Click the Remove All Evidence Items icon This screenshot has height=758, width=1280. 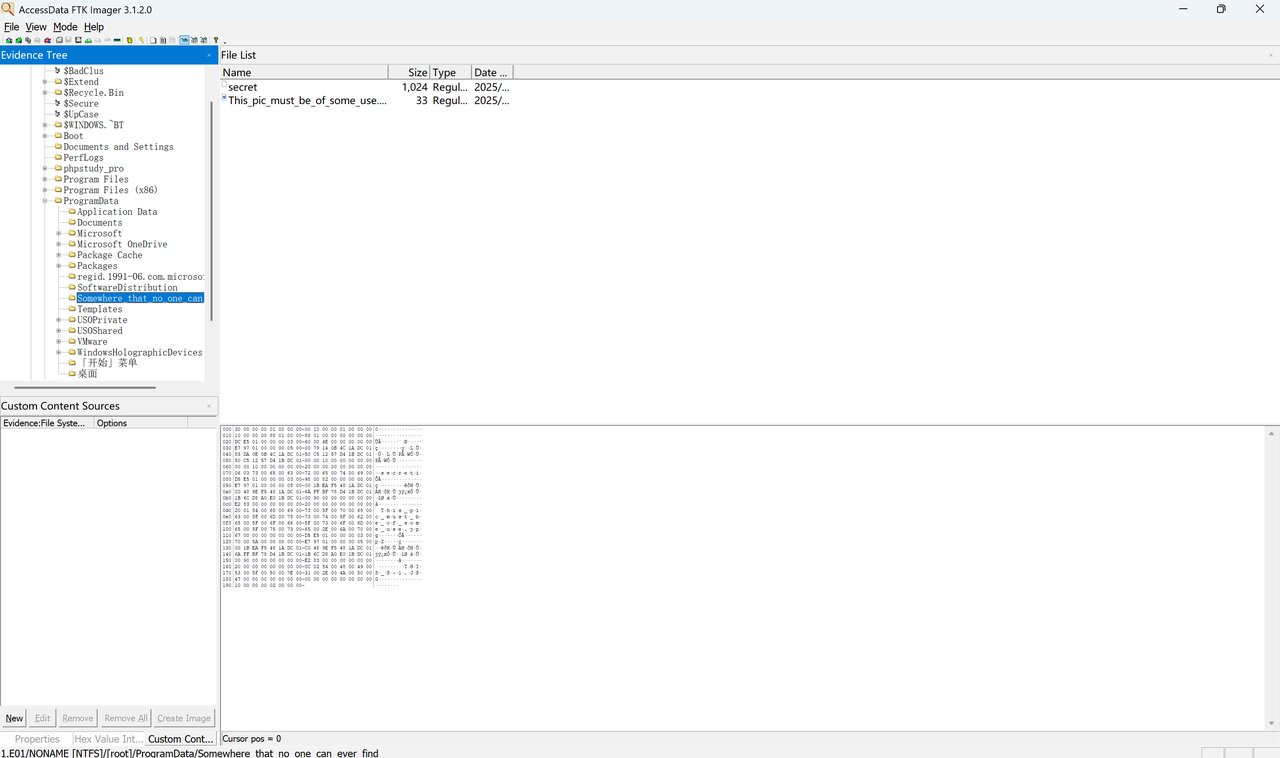click(47, 40)
